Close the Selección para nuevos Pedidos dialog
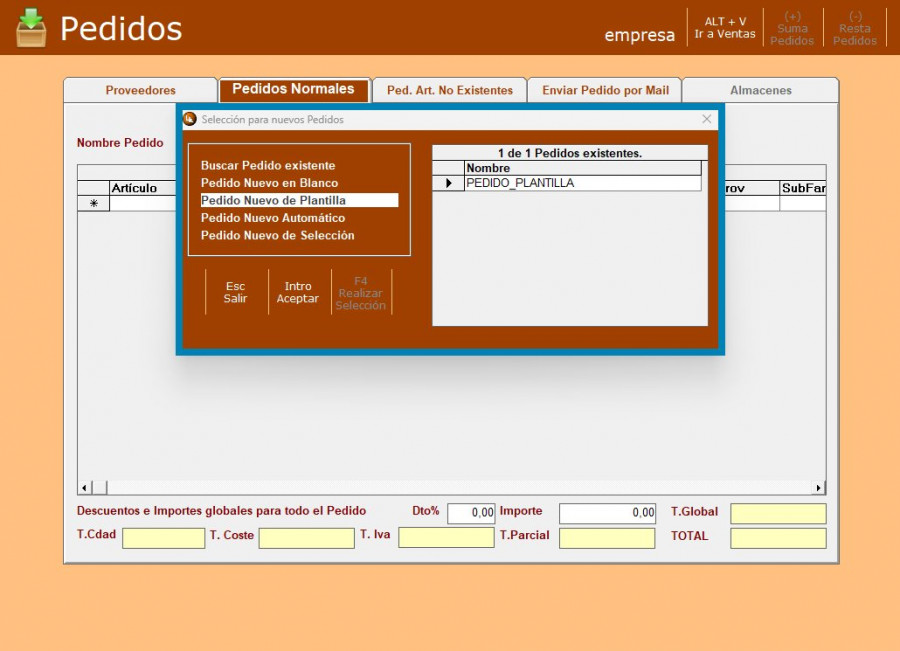Viewport: 900px width, 651px height. point(707,119)
